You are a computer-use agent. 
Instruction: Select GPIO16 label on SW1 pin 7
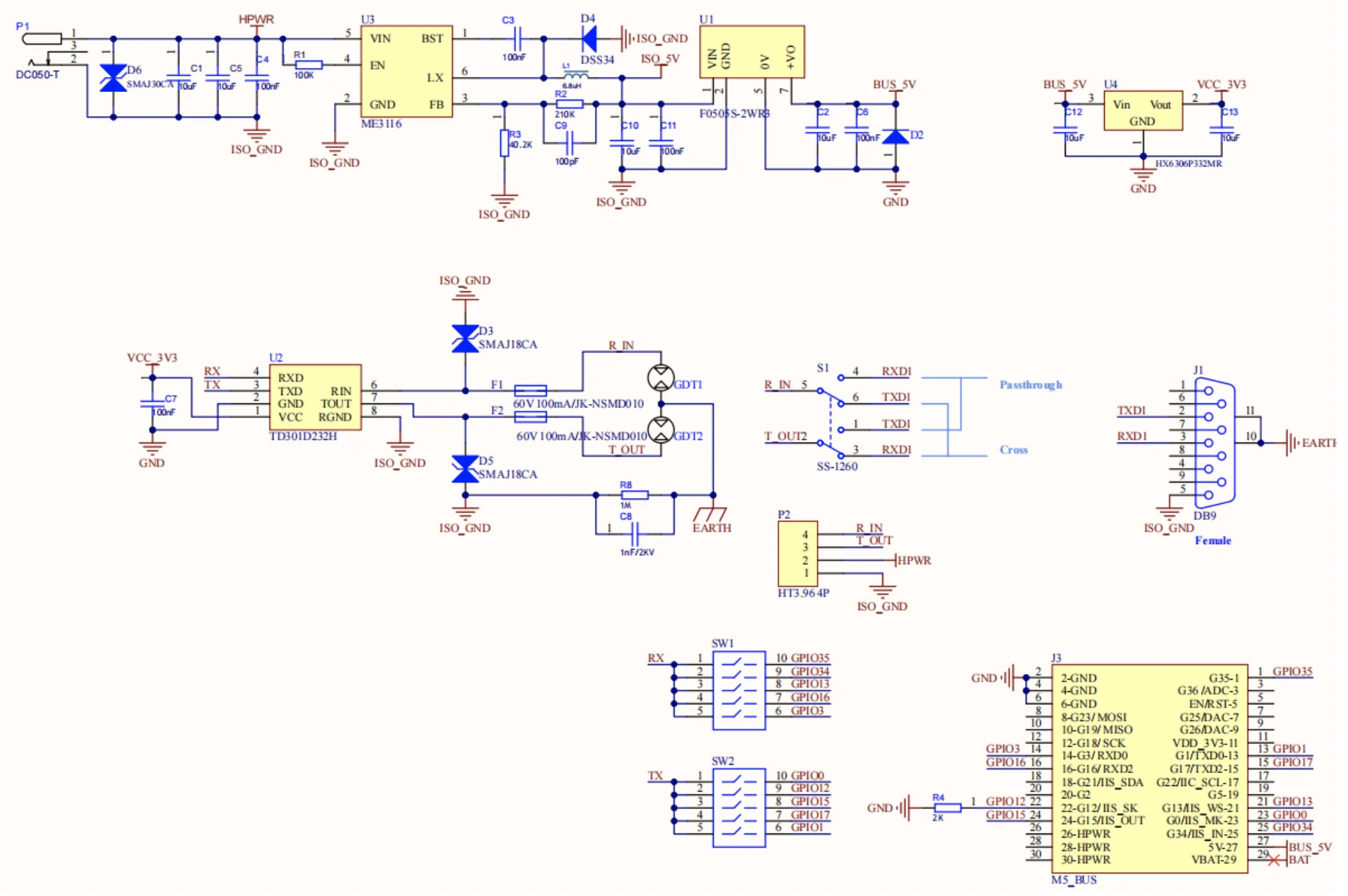[x=810, y=697]
